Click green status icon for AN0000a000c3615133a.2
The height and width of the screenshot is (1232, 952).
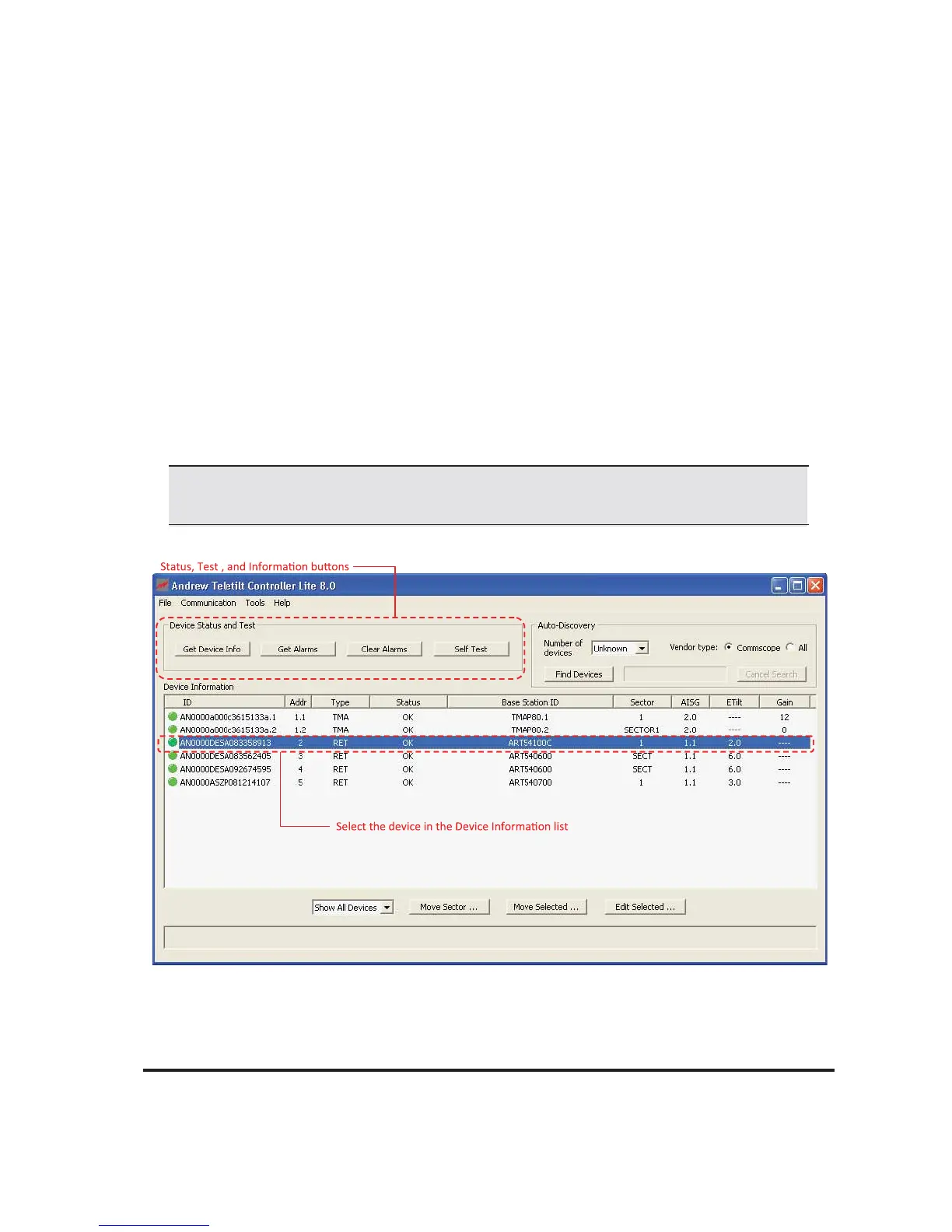pos(173,730)
